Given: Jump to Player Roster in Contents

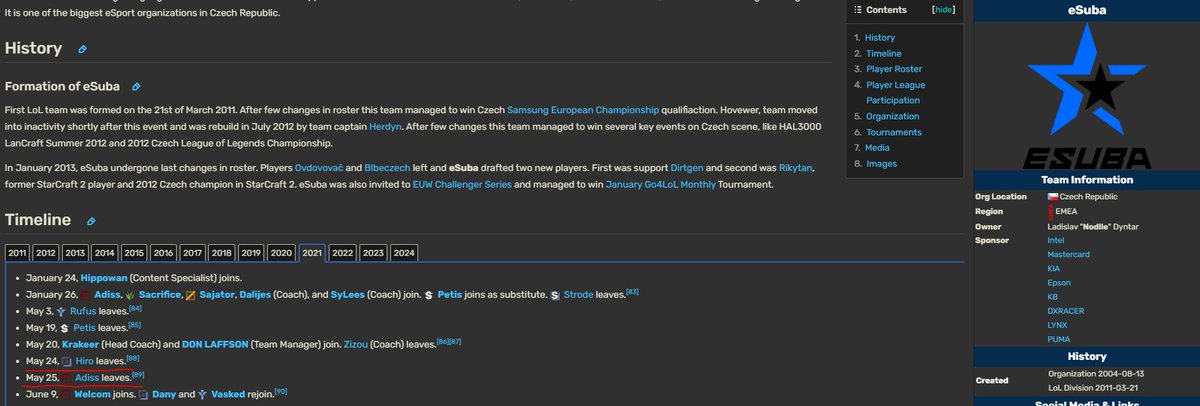Looking at the screenshot, I should click(894, 69).
